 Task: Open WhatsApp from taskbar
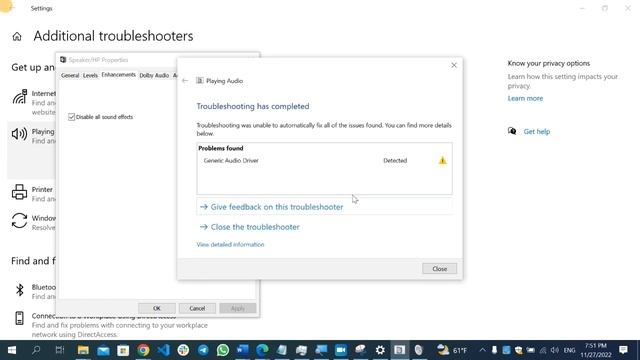[x=223, y=350]
